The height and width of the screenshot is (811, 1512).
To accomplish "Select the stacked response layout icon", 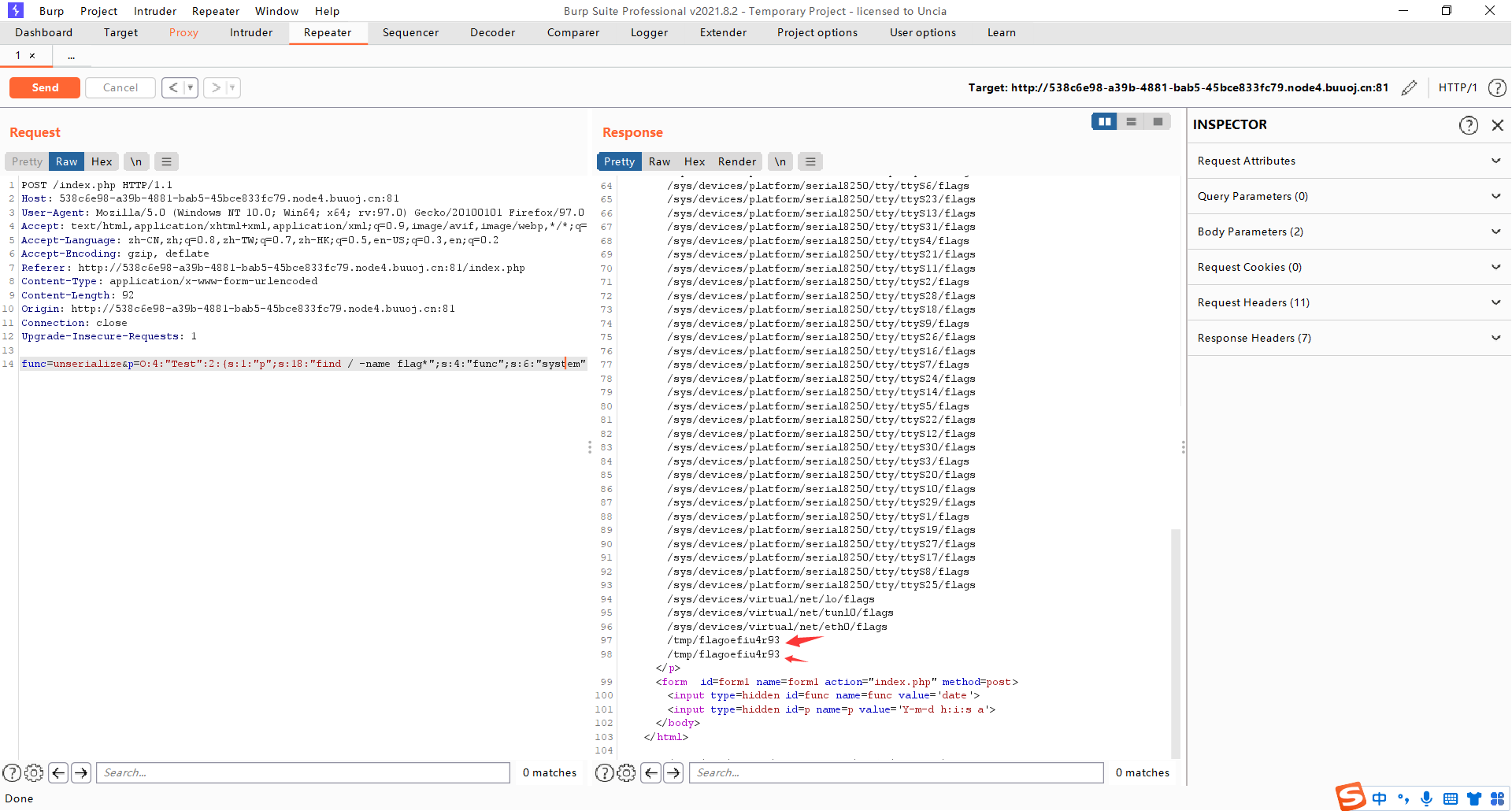I will 1131,121.
